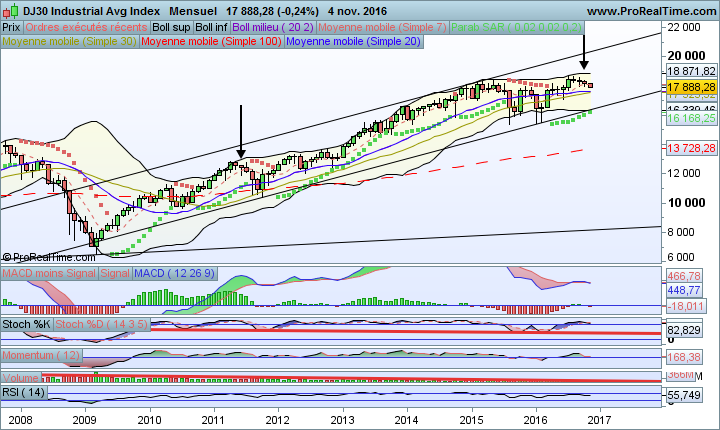Viewport: 720px width, 430px height.
Task: Click 2012 on the time axis
Action: click(x=277, y=420)
